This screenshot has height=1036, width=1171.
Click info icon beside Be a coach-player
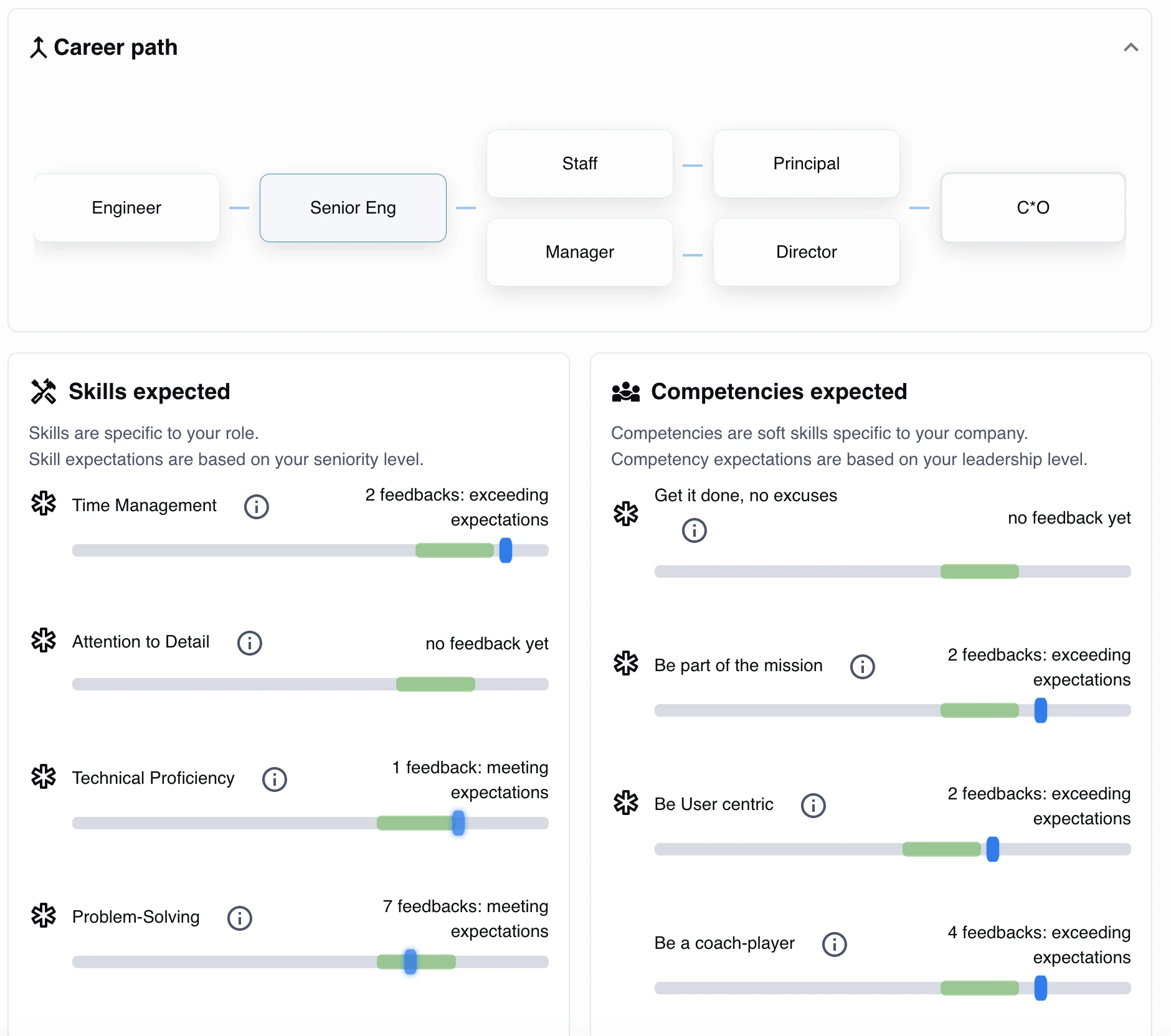tap(835, 944)
